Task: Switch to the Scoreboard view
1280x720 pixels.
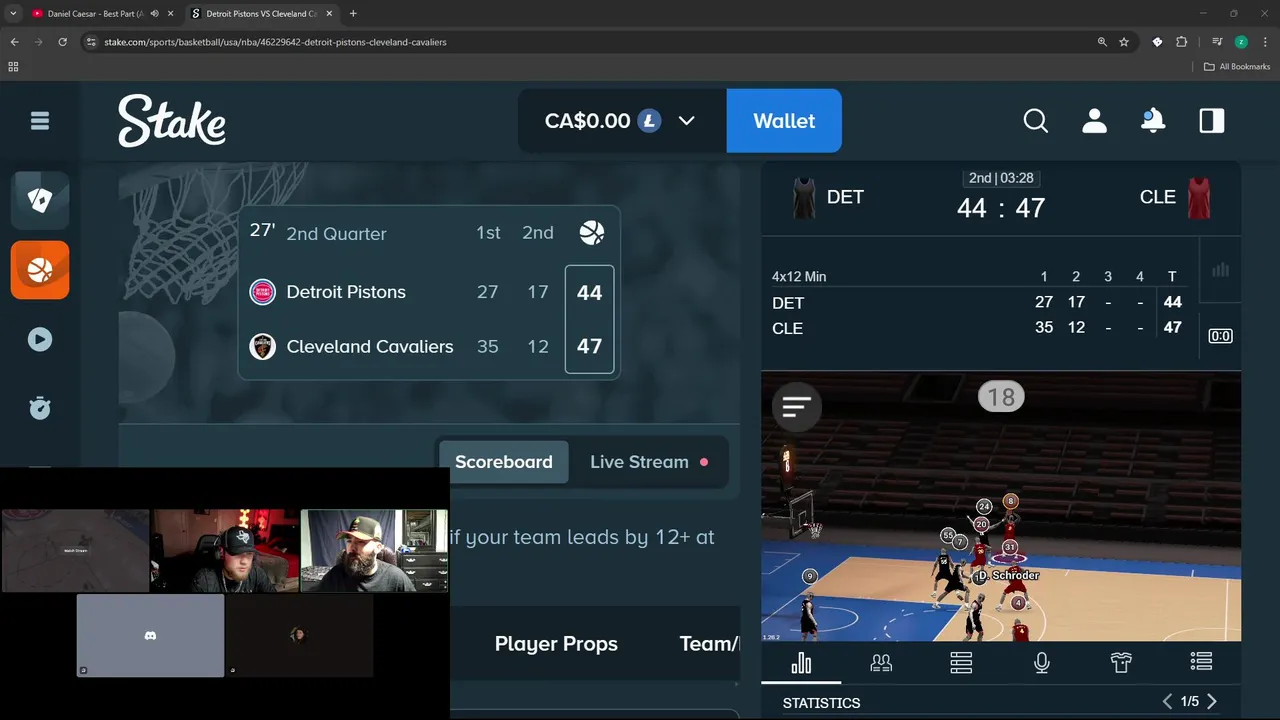Action: (x=504, y=462)
